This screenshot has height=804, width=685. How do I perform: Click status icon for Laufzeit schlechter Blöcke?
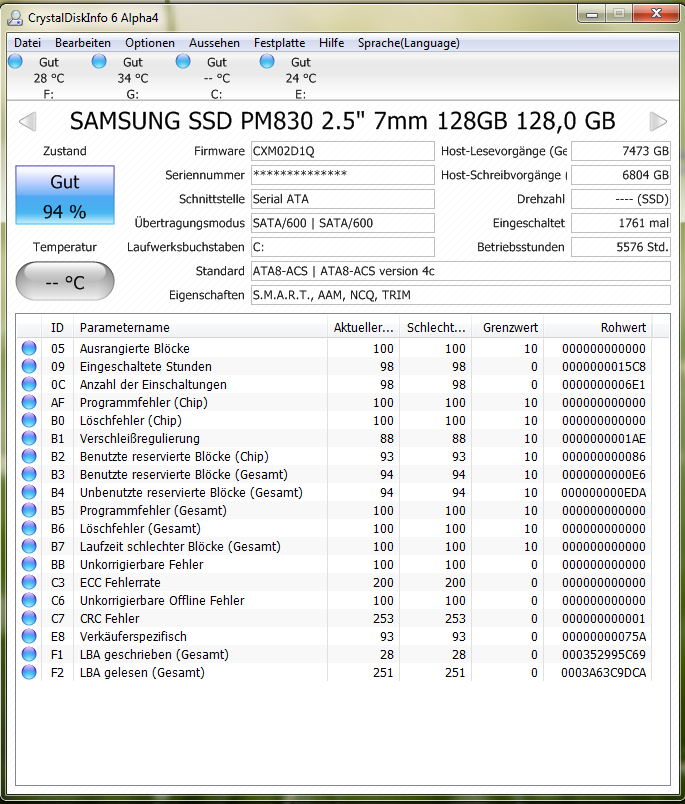coord(29,546)
